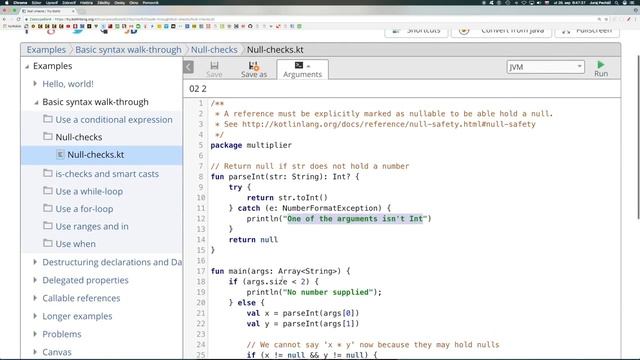Image resolution: width=640 pixels, height=360 pixels.
Task: Click the Chrome address bar
Action: 310,19
